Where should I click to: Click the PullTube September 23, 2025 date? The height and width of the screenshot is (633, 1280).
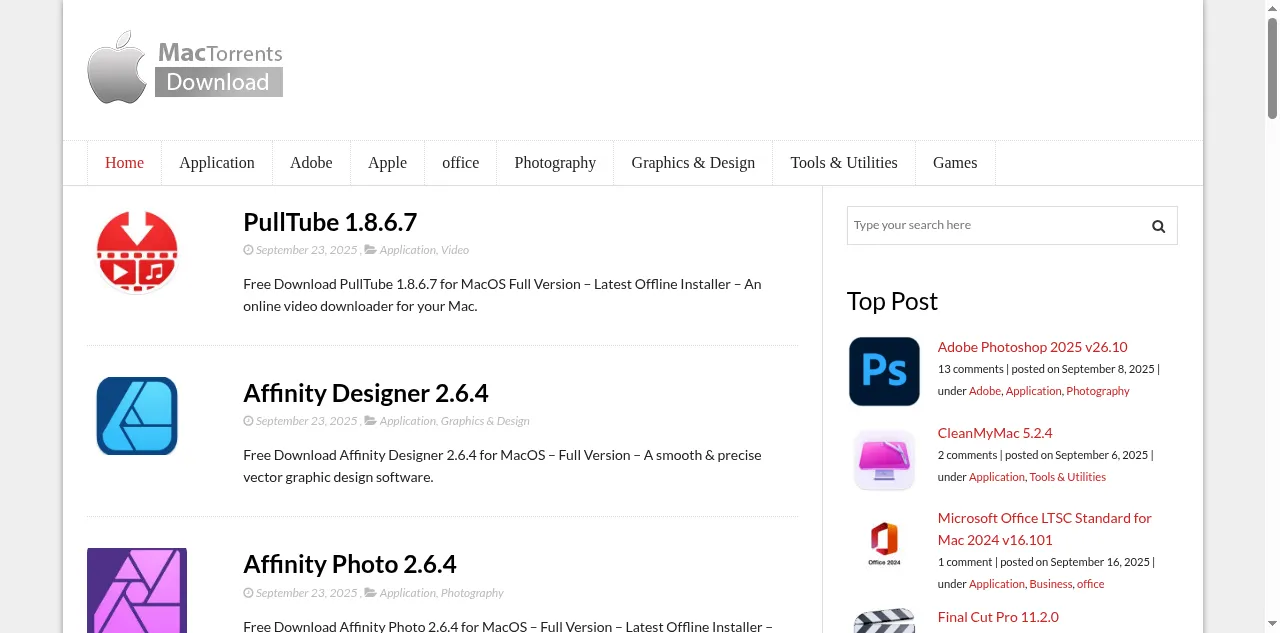tap(306, 250)
